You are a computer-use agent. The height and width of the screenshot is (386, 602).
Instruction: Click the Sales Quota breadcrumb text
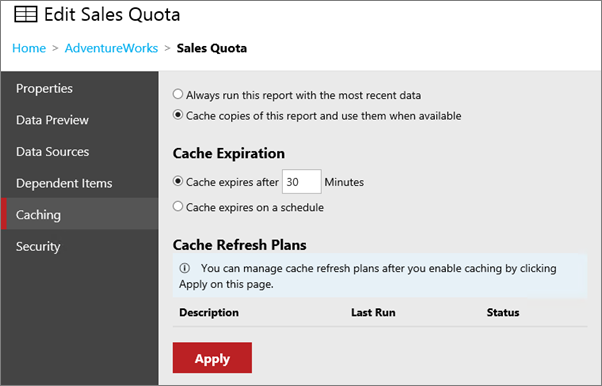coord(212,48)
